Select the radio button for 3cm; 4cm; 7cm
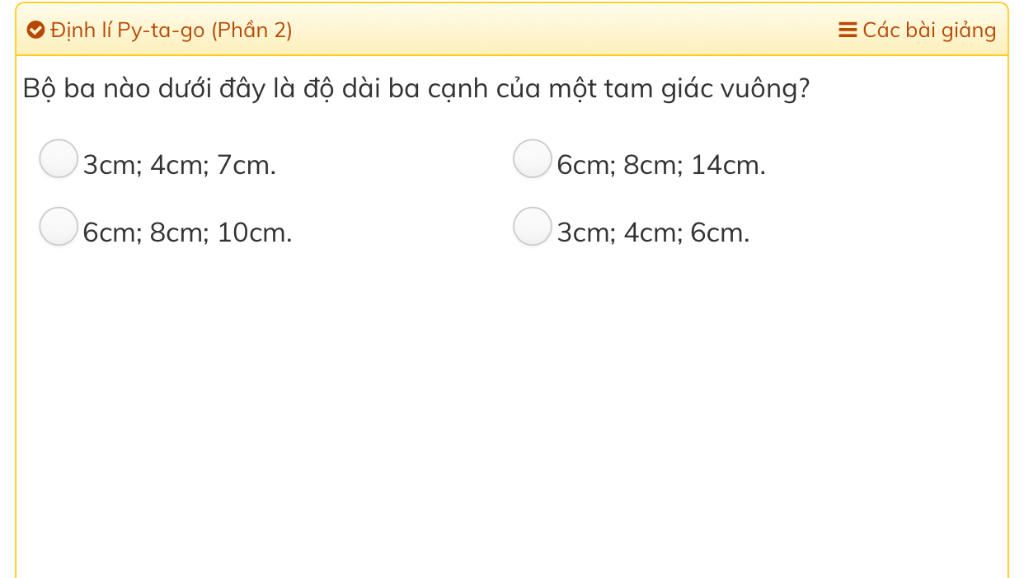This screenshot has height=578, width=1024. click(58, 158)
